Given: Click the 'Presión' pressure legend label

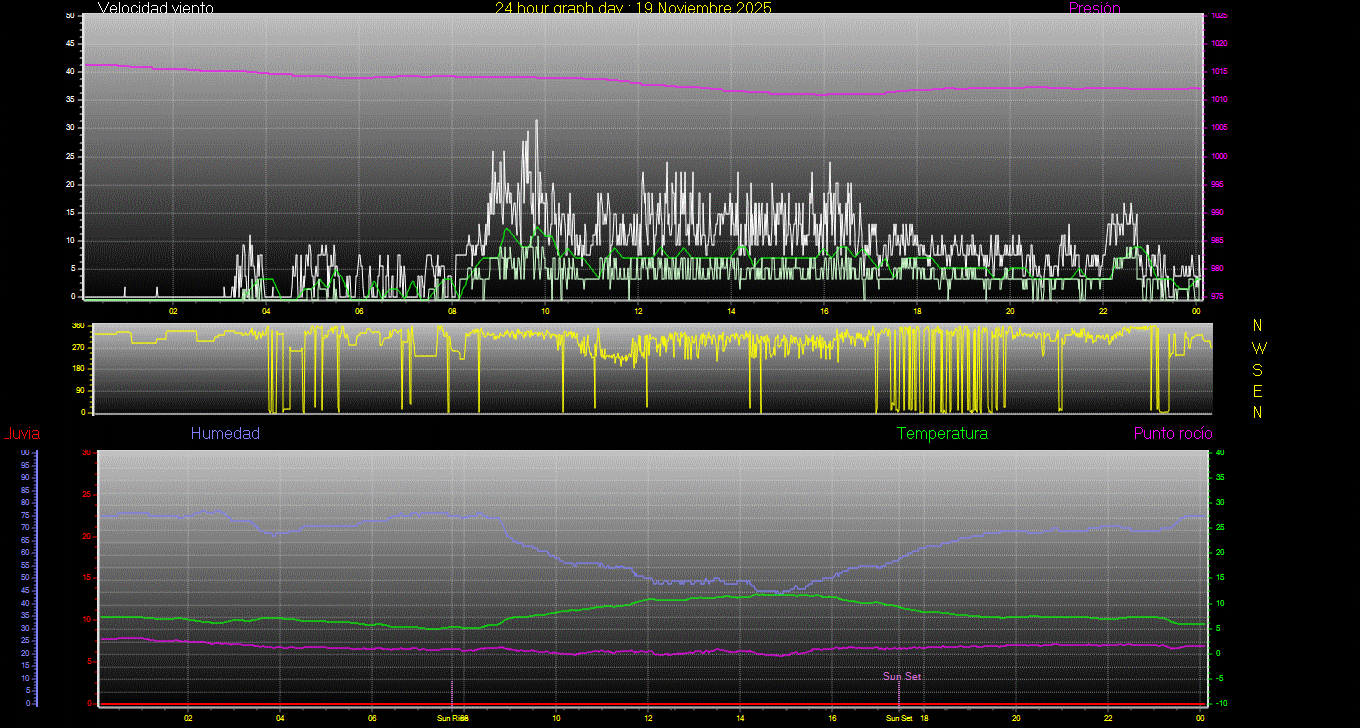Looking at the screenshot, I should [x=1094, y=8].
